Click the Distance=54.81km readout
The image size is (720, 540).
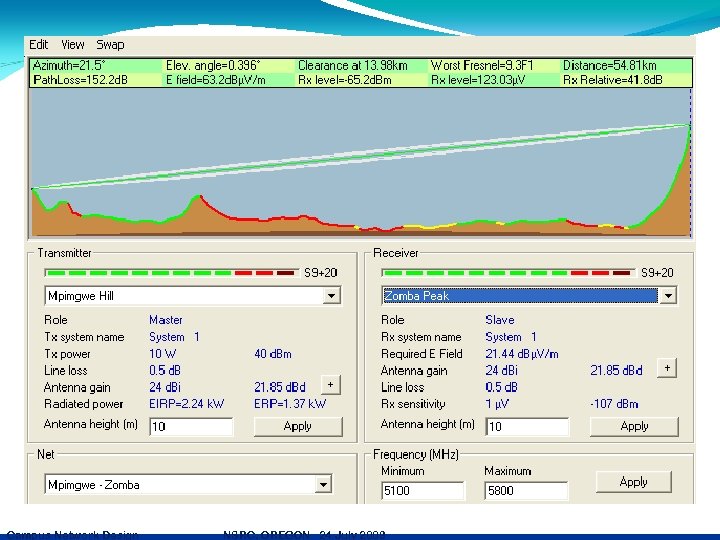click(x=609, y=65)
